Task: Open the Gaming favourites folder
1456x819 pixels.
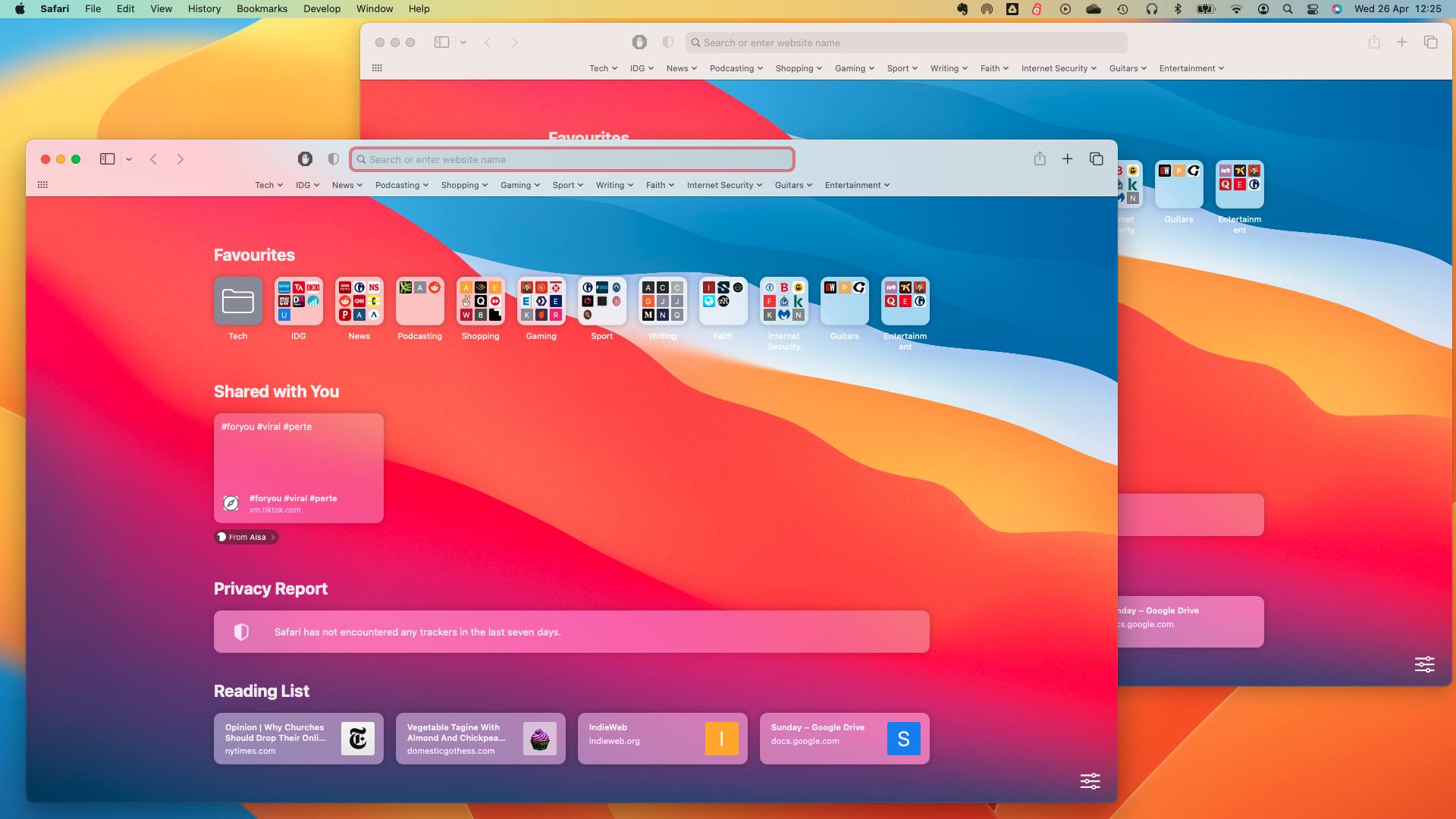Action: pos(541,301)
